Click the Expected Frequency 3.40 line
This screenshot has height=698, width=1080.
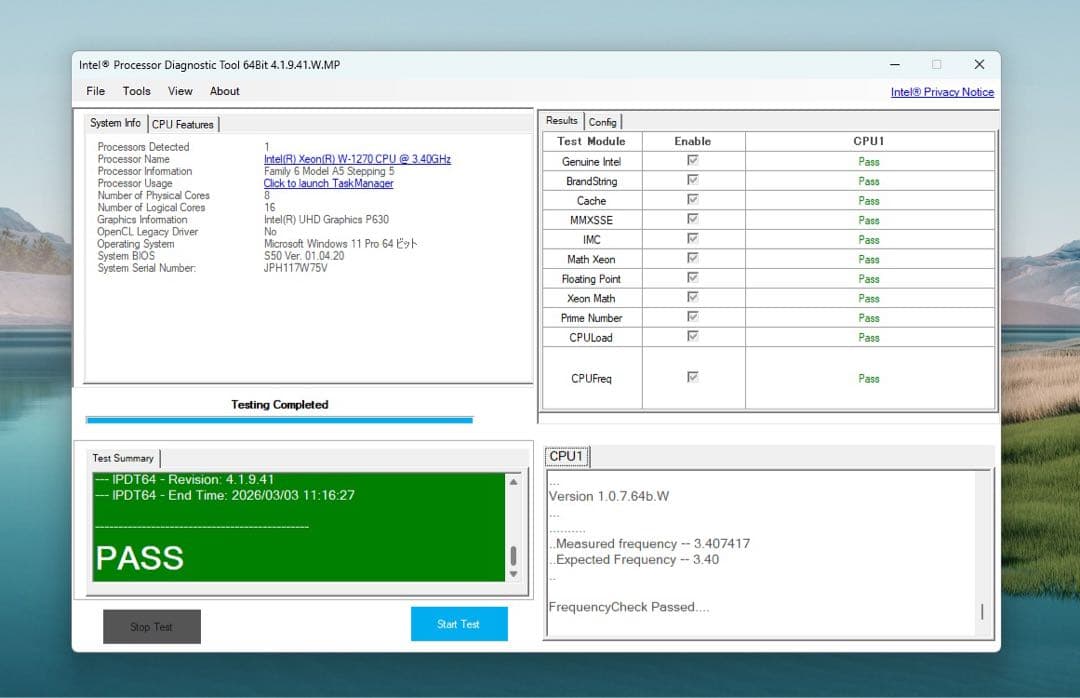634,560
